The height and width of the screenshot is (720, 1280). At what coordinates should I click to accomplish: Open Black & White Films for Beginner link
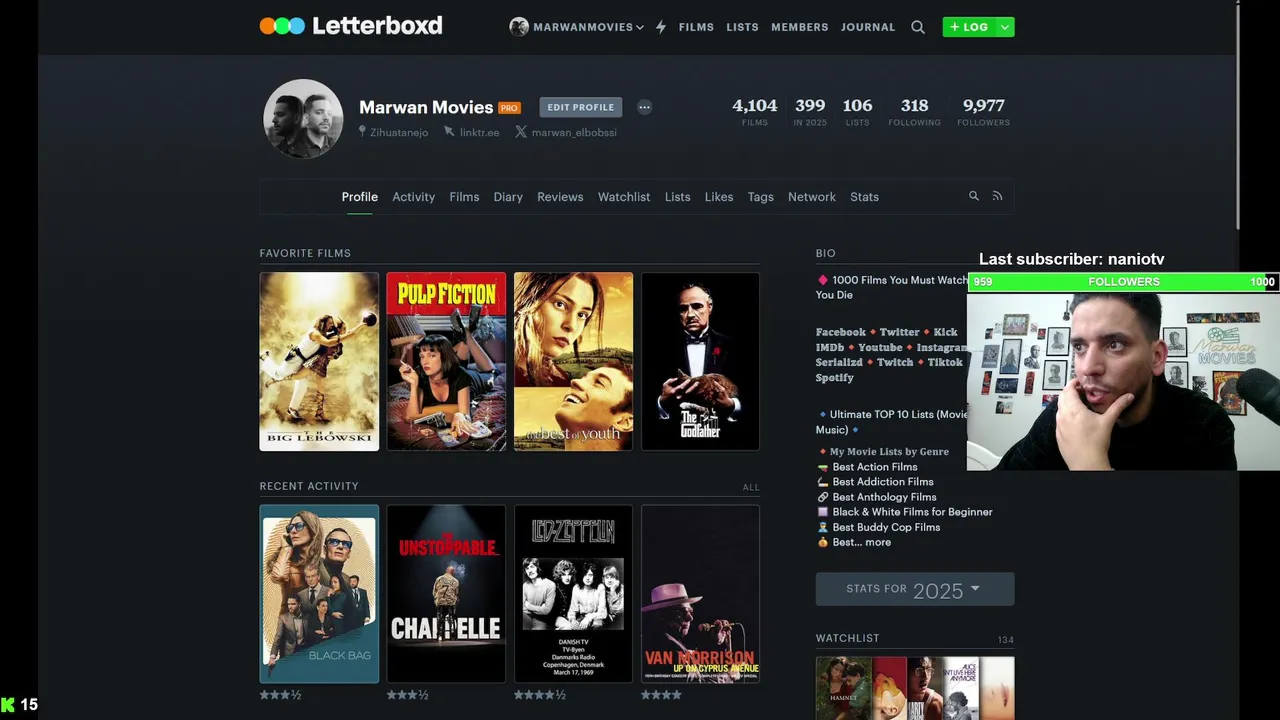(913, 512)
